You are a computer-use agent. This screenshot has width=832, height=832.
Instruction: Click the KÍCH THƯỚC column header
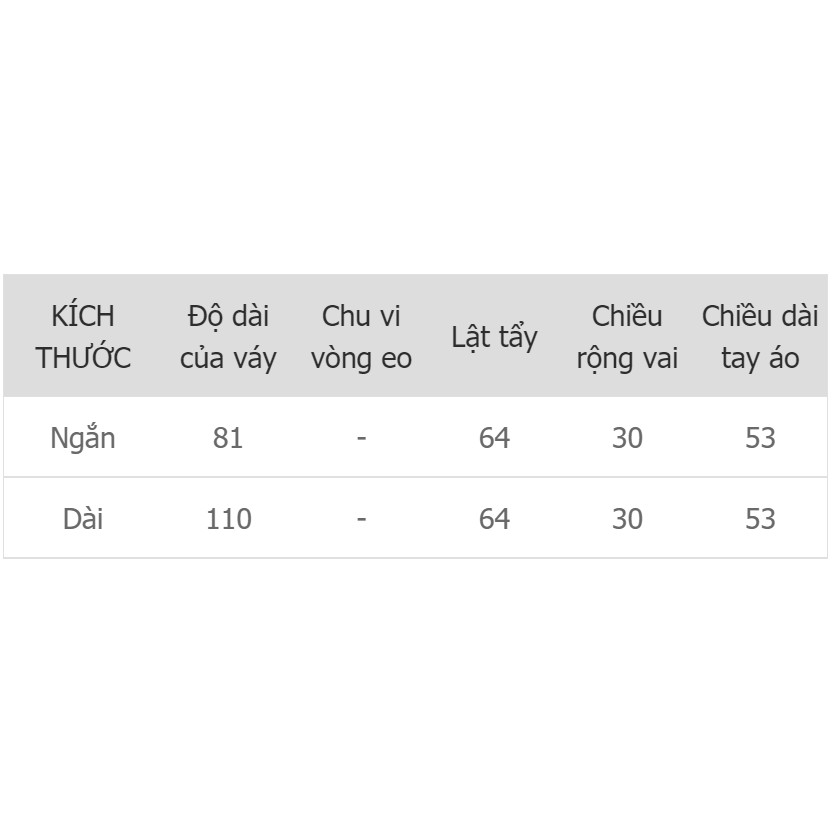click(x=83, y=337)
